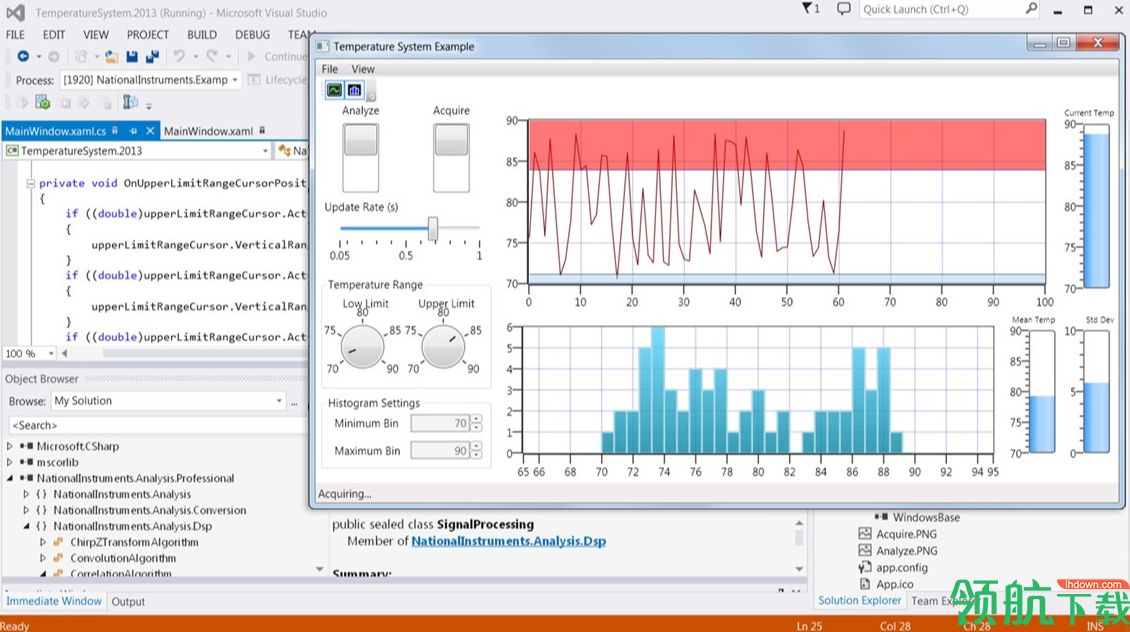The width and height of the screenshot is (1130, 632).
Task: Close the MainWindow.xaml.cs tab
Action: [150, 130]
